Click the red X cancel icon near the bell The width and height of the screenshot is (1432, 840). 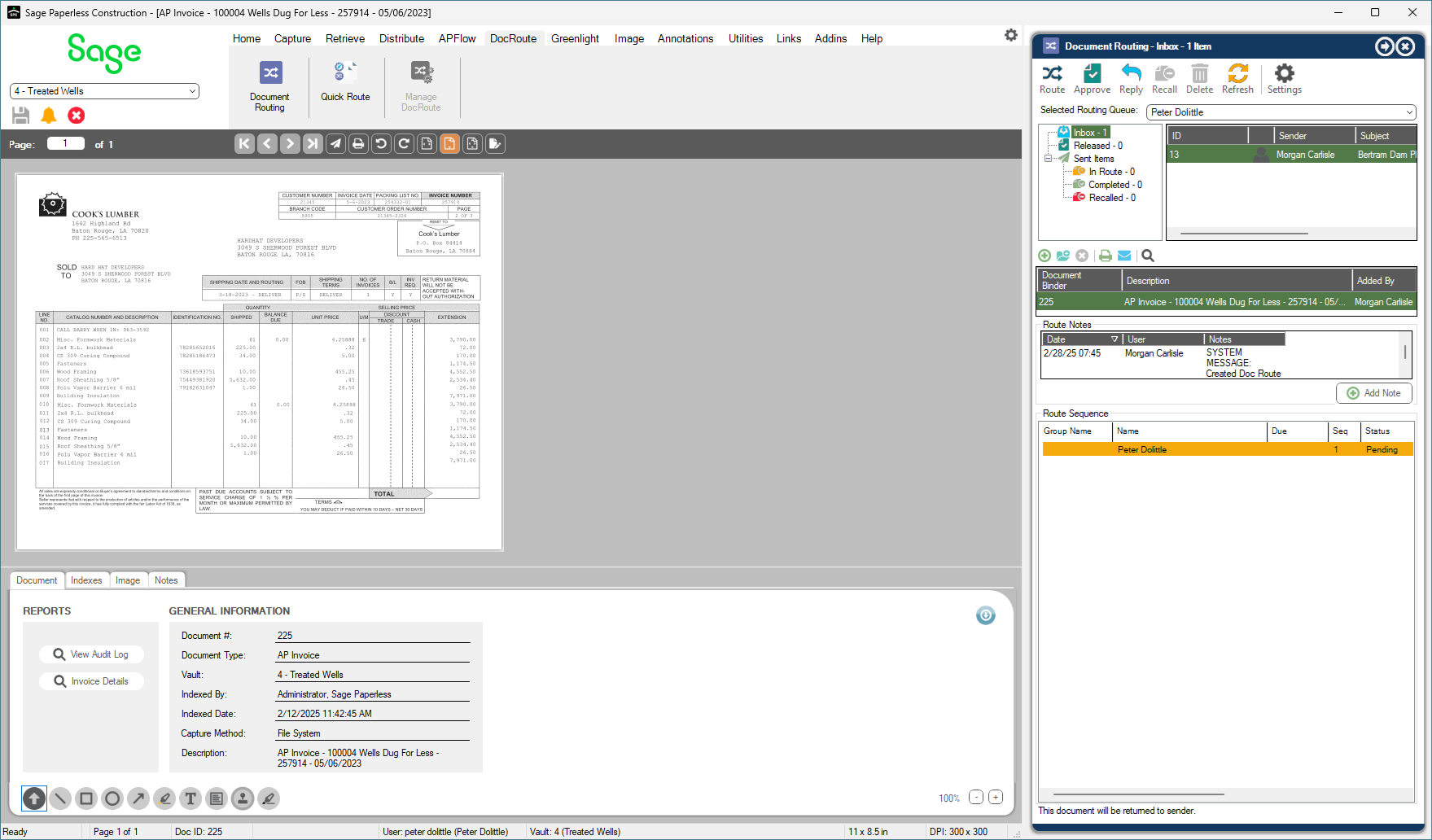click(77, 116)
